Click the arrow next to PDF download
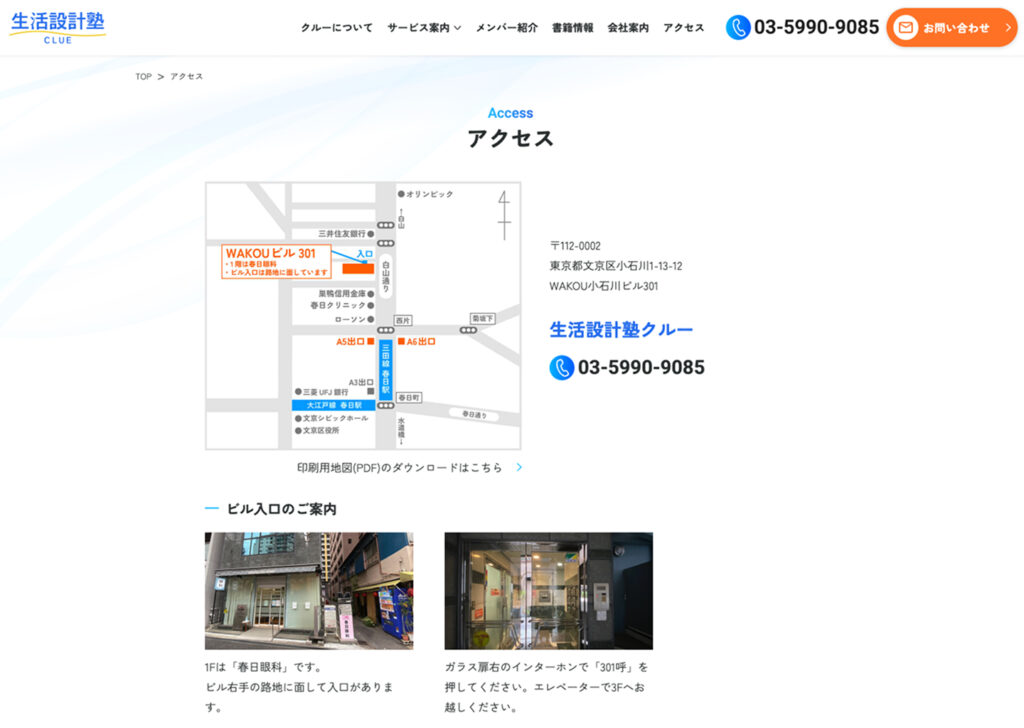Image resolution: width=1024 pixels, height=728 pixels. [519, 467]
